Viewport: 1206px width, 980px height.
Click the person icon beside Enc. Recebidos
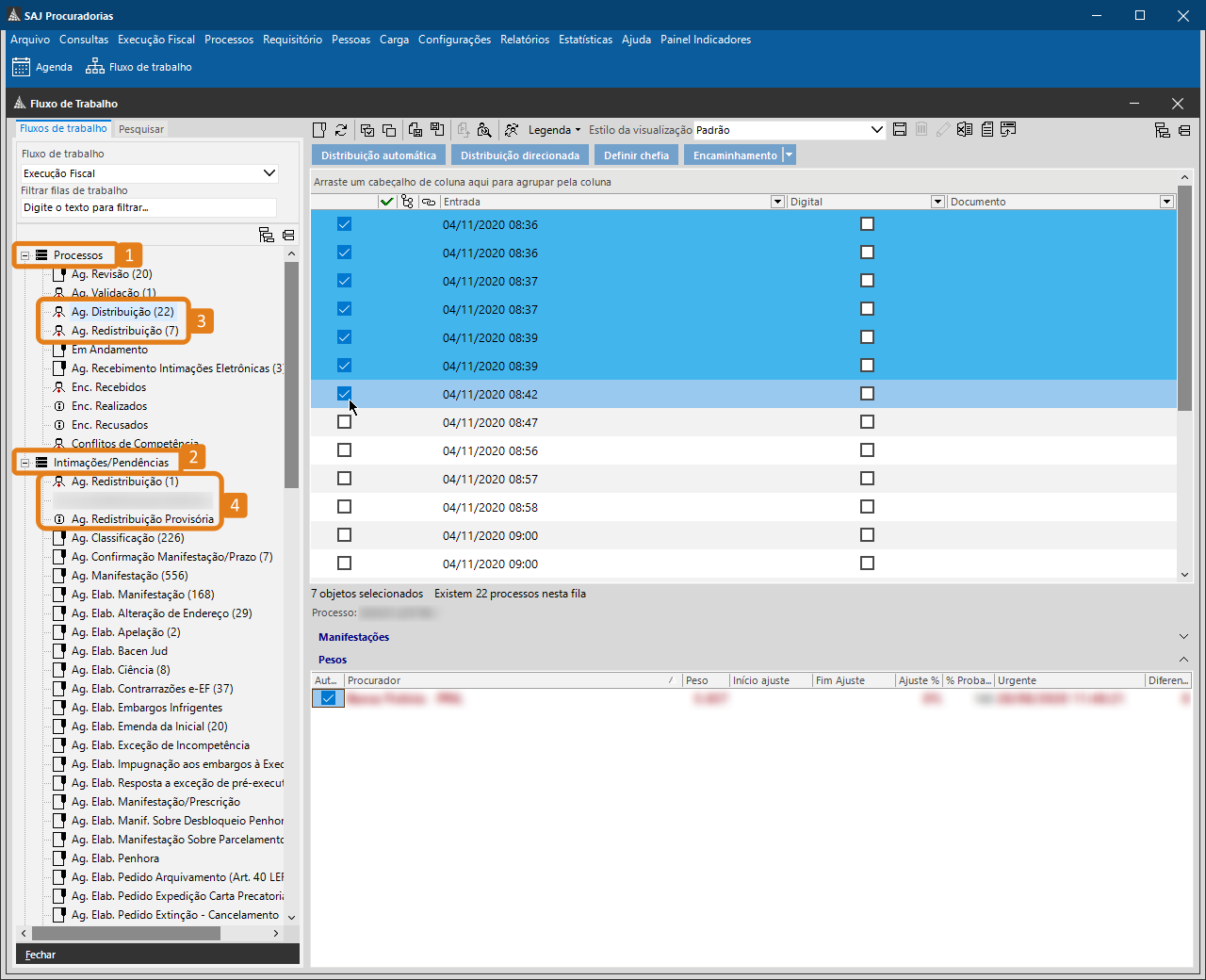point(59,387)
